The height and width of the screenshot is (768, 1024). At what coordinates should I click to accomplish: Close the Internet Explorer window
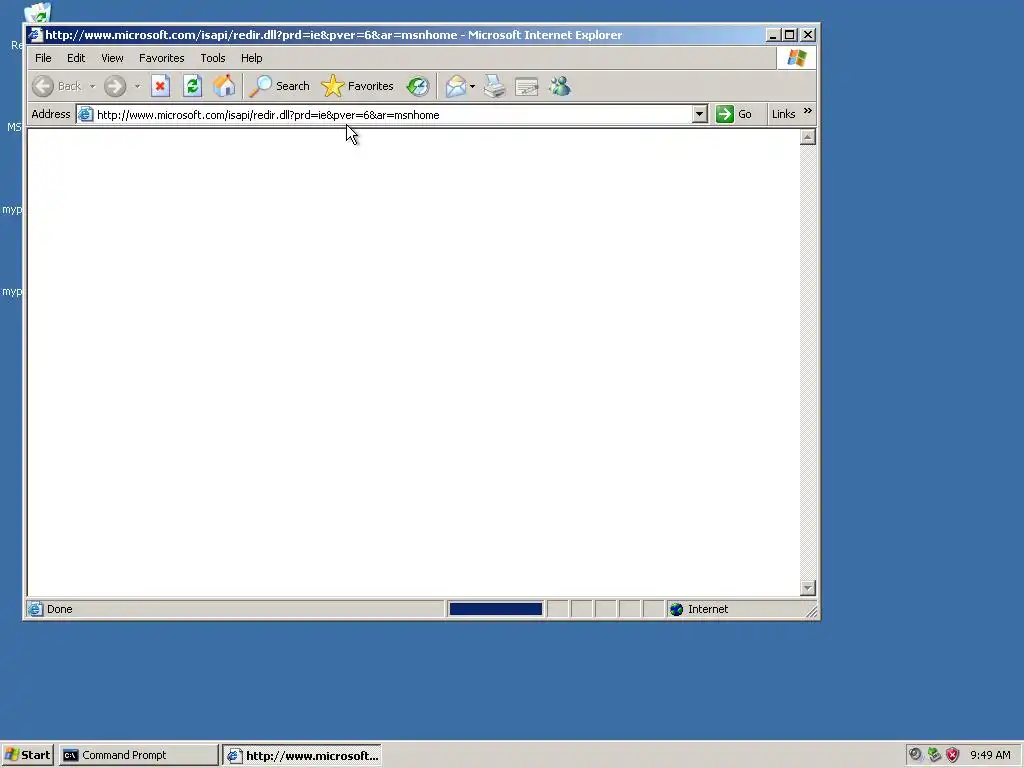(808, 35)
